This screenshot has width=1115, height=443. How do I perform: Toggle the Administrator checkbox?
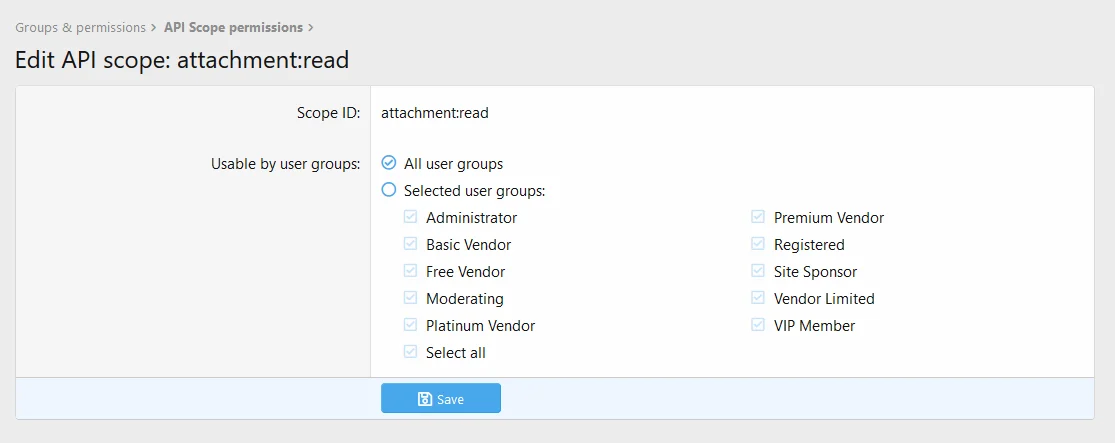(410, 218)
